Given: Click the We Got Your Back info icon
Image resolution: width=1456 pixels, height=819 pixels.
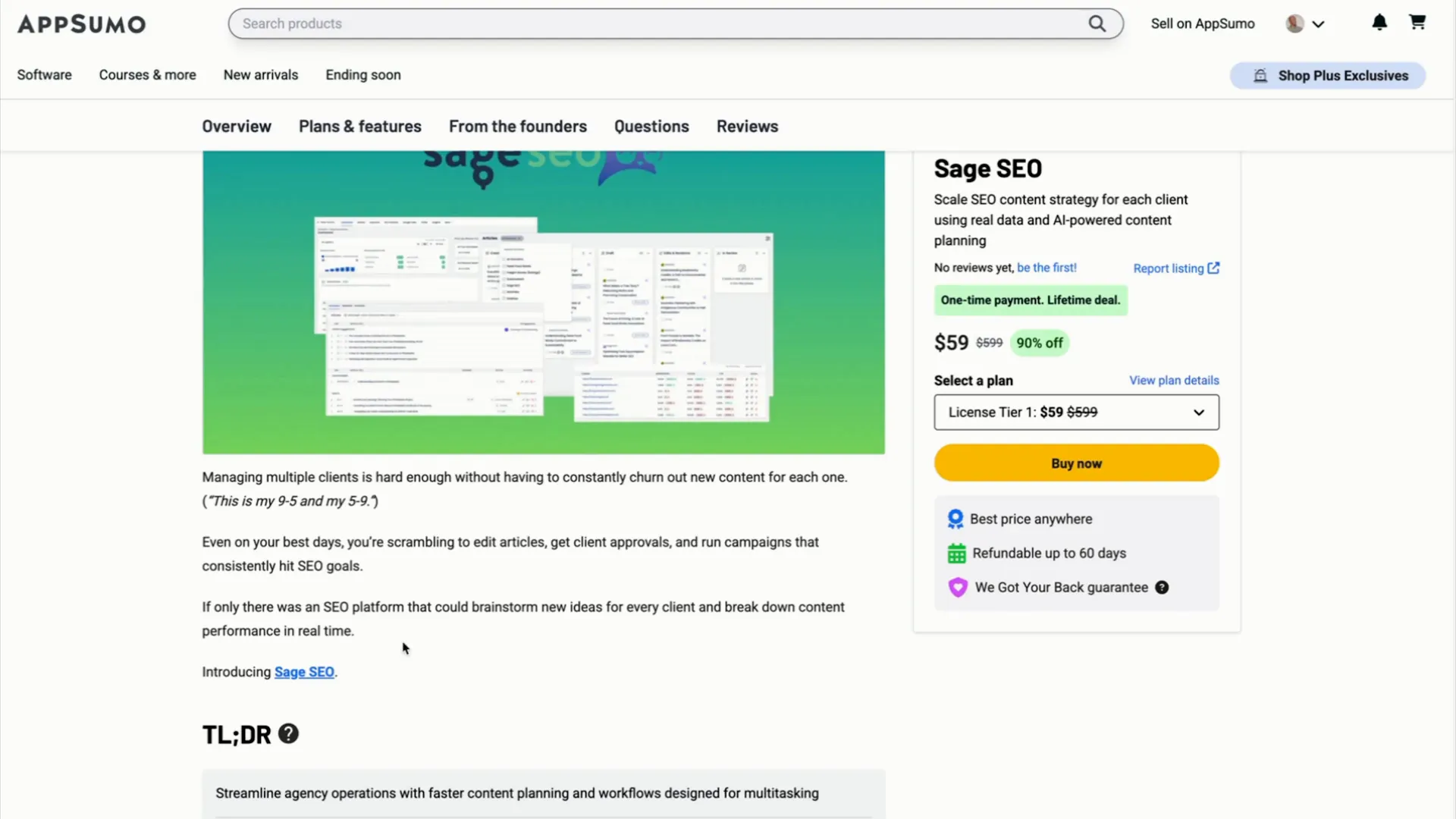Looking at the screenshot, I should [1162, 588].
